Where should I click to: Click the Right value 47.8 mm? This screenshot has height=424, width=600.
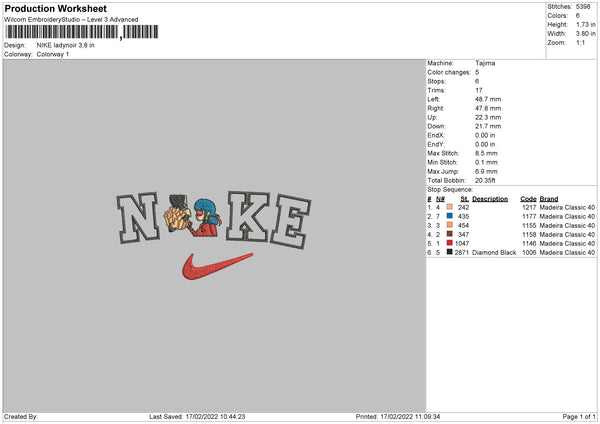(488, 108)
